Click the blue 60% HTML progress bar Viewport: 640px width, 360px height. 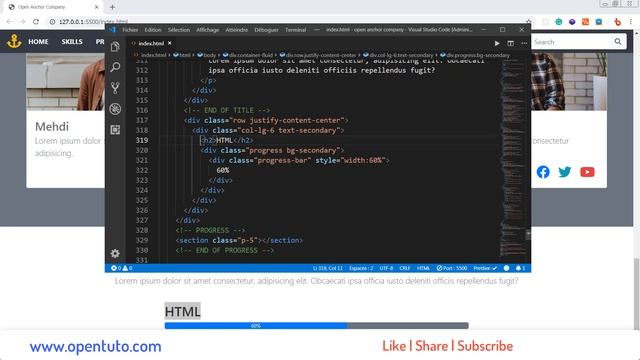tap(256, 326)
